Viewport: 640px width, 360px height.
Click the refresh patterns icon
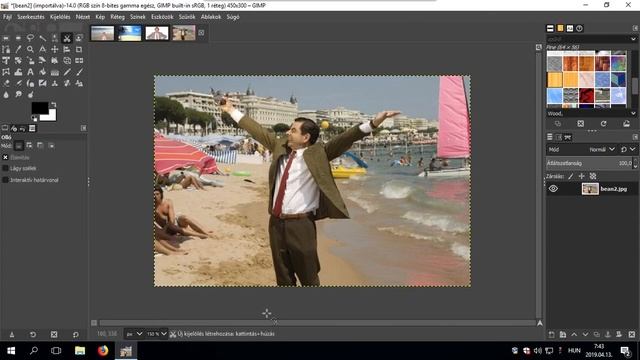(x=603, y=124)
